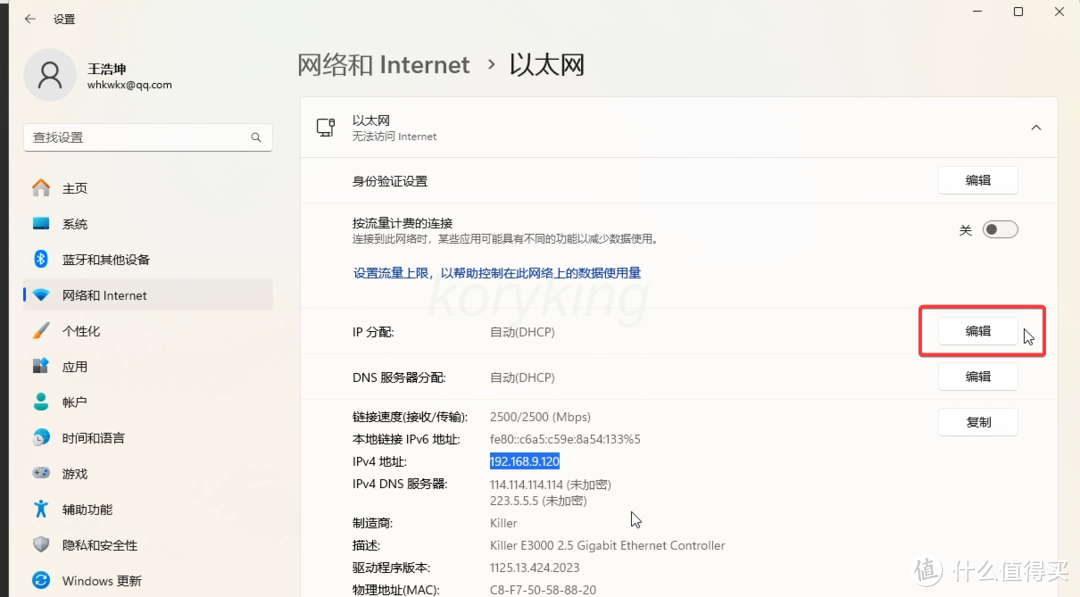Edit the DNS server assignment
Viewport: 1080px width, 597px height.
point(978,376)
